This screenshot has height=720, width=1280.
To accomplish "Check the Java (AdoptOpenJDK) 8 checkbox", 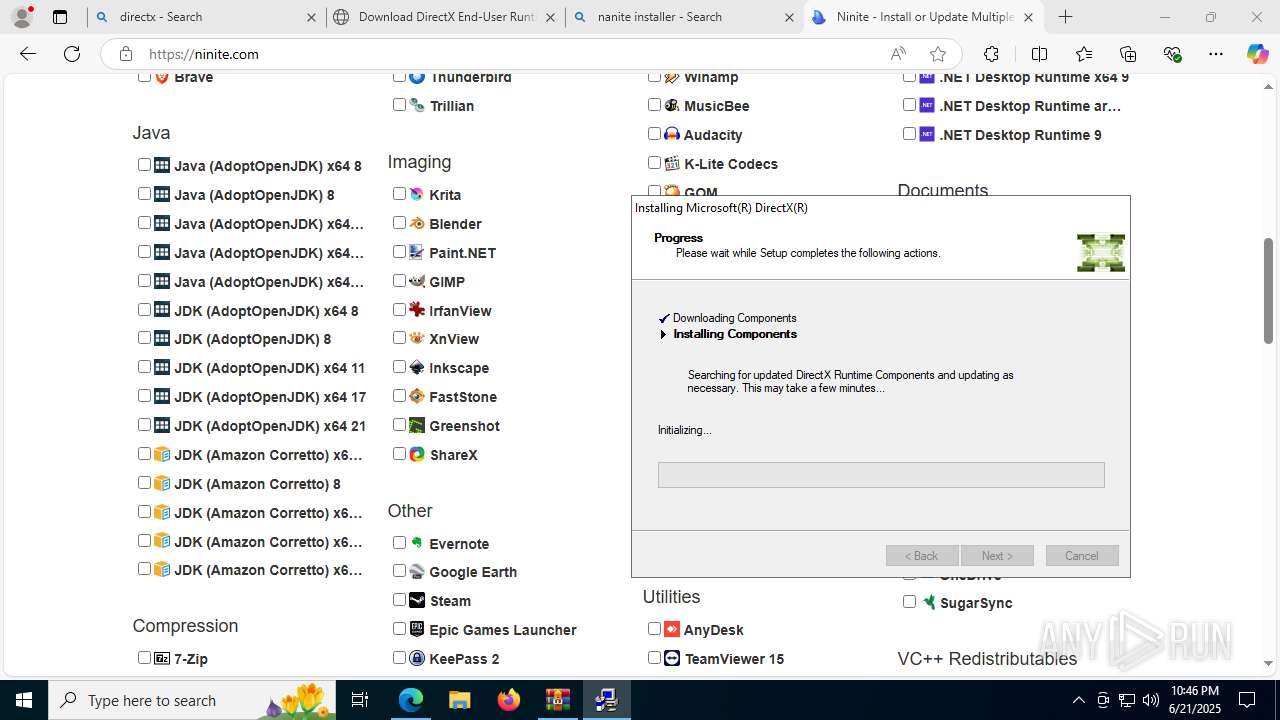I will [144, 193].
